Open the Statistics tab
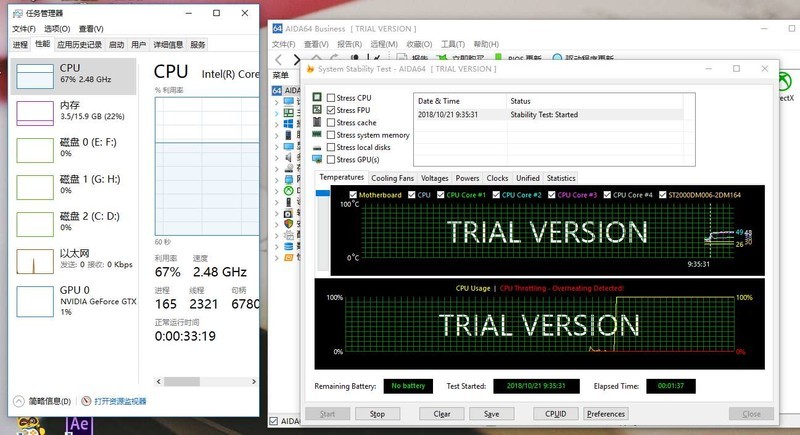The image size is (800, 435). [x=561, y=178]
